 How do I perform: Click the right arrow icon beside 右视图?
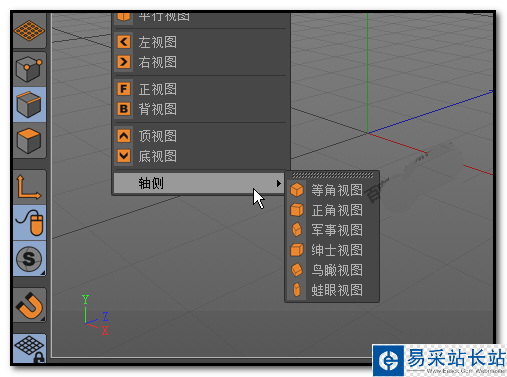click(124, 62)
